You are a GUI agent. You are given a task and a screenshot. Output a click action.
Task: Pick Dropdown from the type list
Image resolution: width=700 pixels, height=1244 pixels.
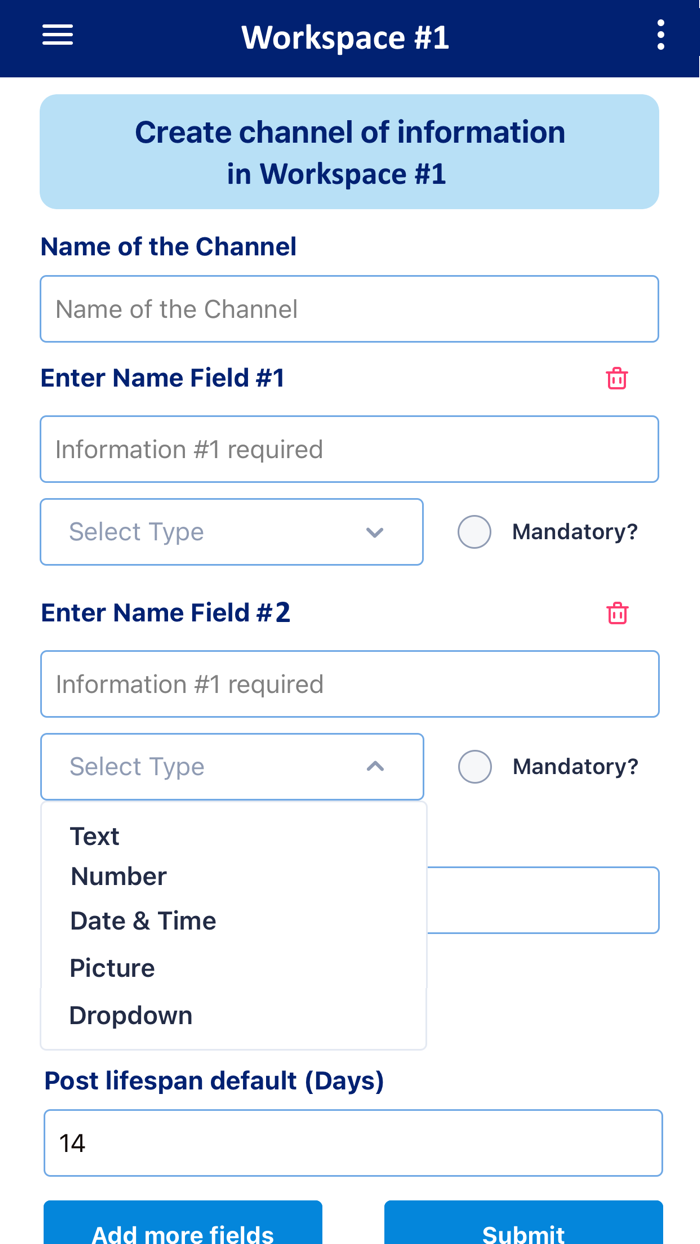131,1016
